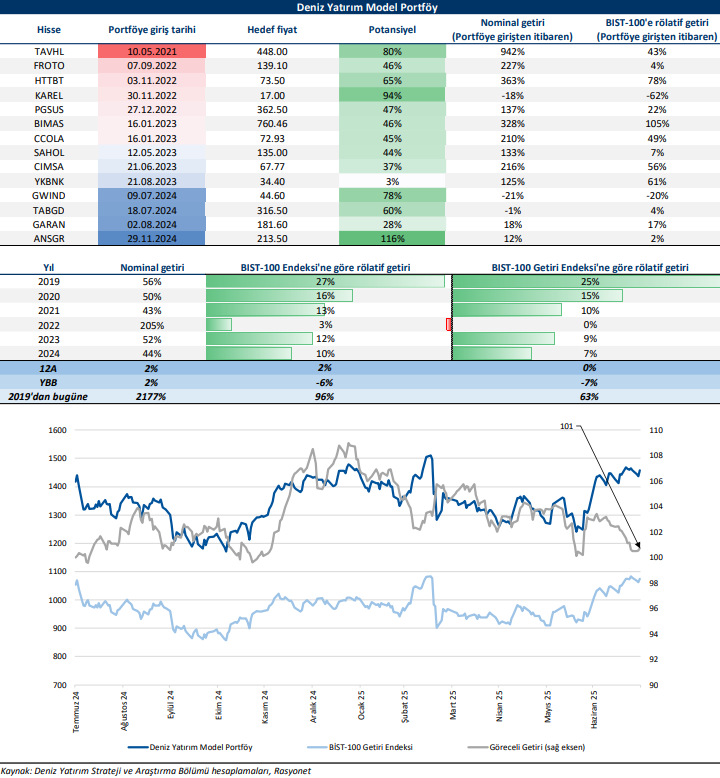Click the ANSGR 116% potential cell
Viewport: 720px width, 778px height.
391,238
